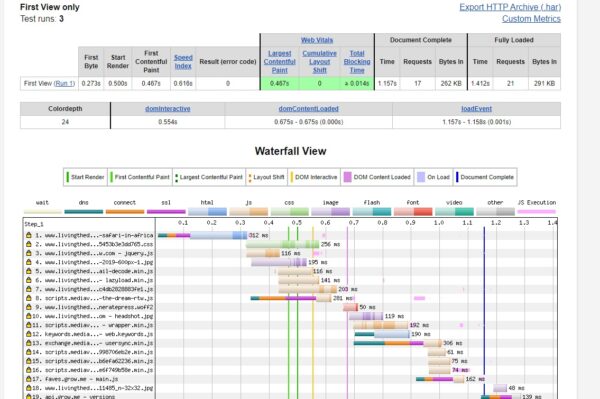The width and height of the screenshot is (600, 399).
Task: Open the Cumulative Layout Shift column link
Action: click(x=320, y=62)
